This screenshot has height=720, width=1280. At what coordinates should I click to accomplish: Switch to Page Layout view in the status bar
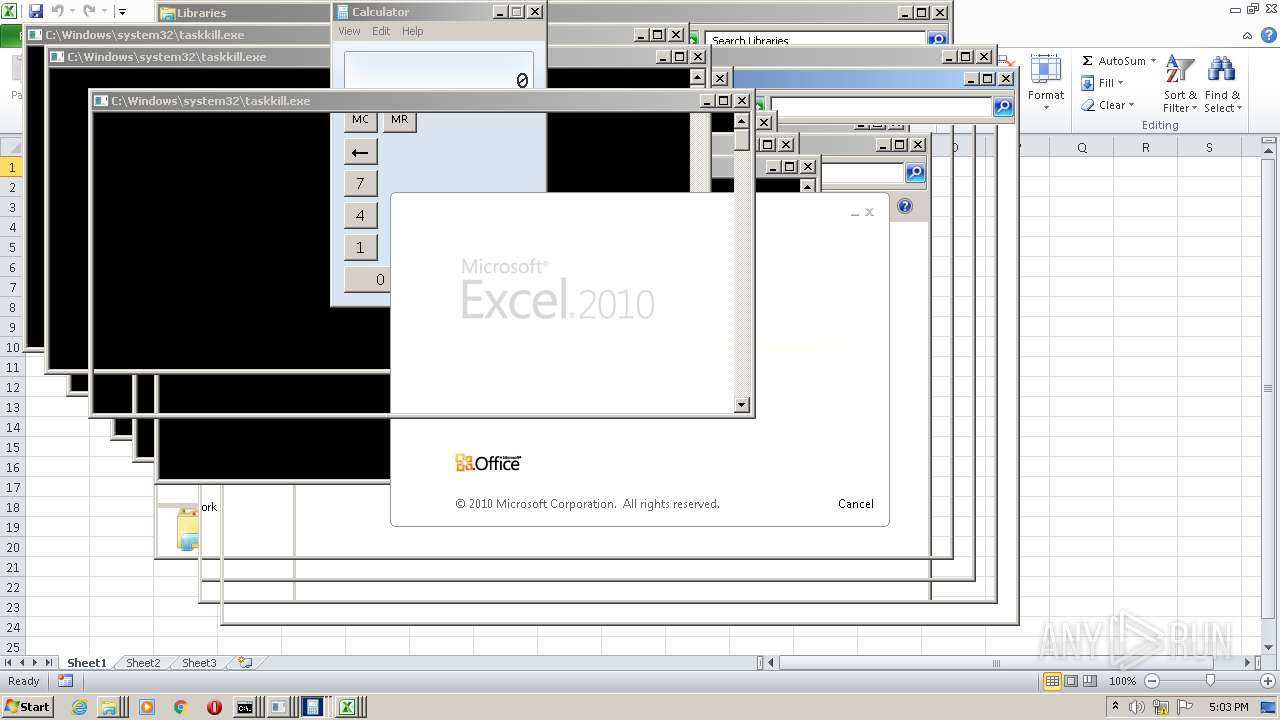[x=1071, y=681]
